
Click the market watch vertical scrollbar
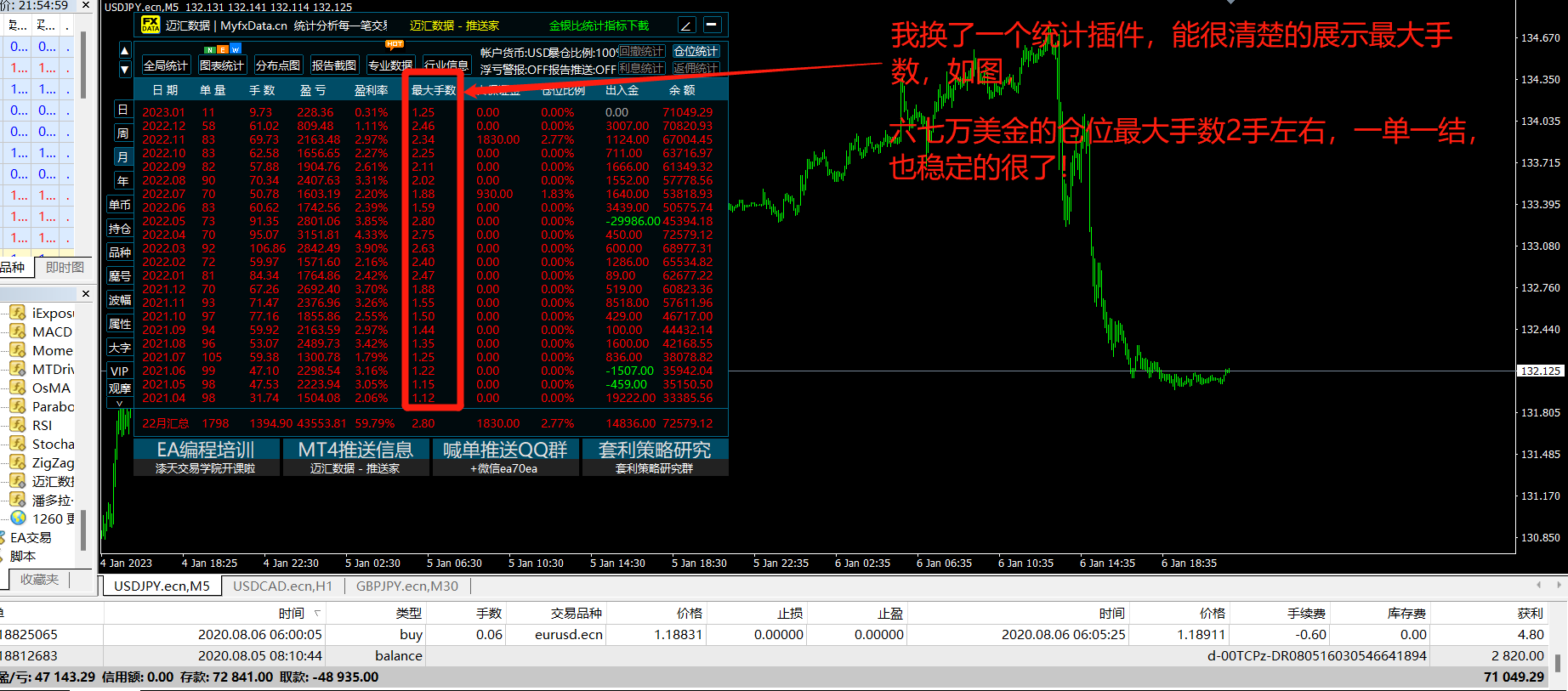tap(82, 66)
